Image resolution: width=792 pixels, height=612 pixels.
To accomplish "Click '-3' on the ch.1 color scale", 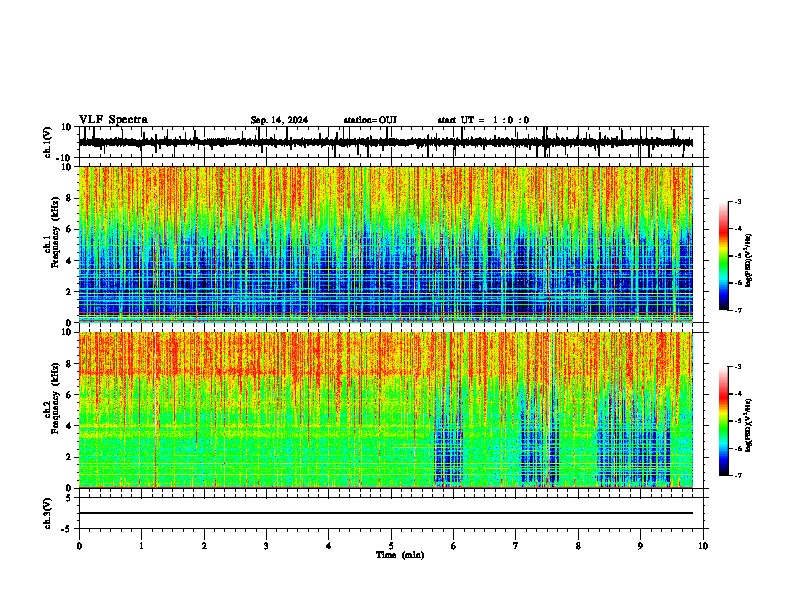I will coord(738,201).
